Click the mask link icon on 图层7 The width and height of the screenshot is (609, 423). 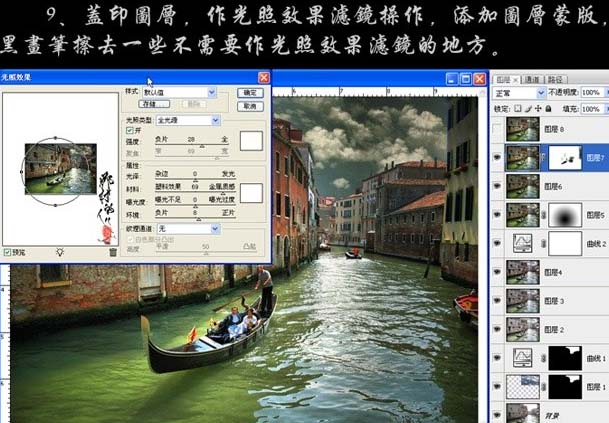point(544,157)
